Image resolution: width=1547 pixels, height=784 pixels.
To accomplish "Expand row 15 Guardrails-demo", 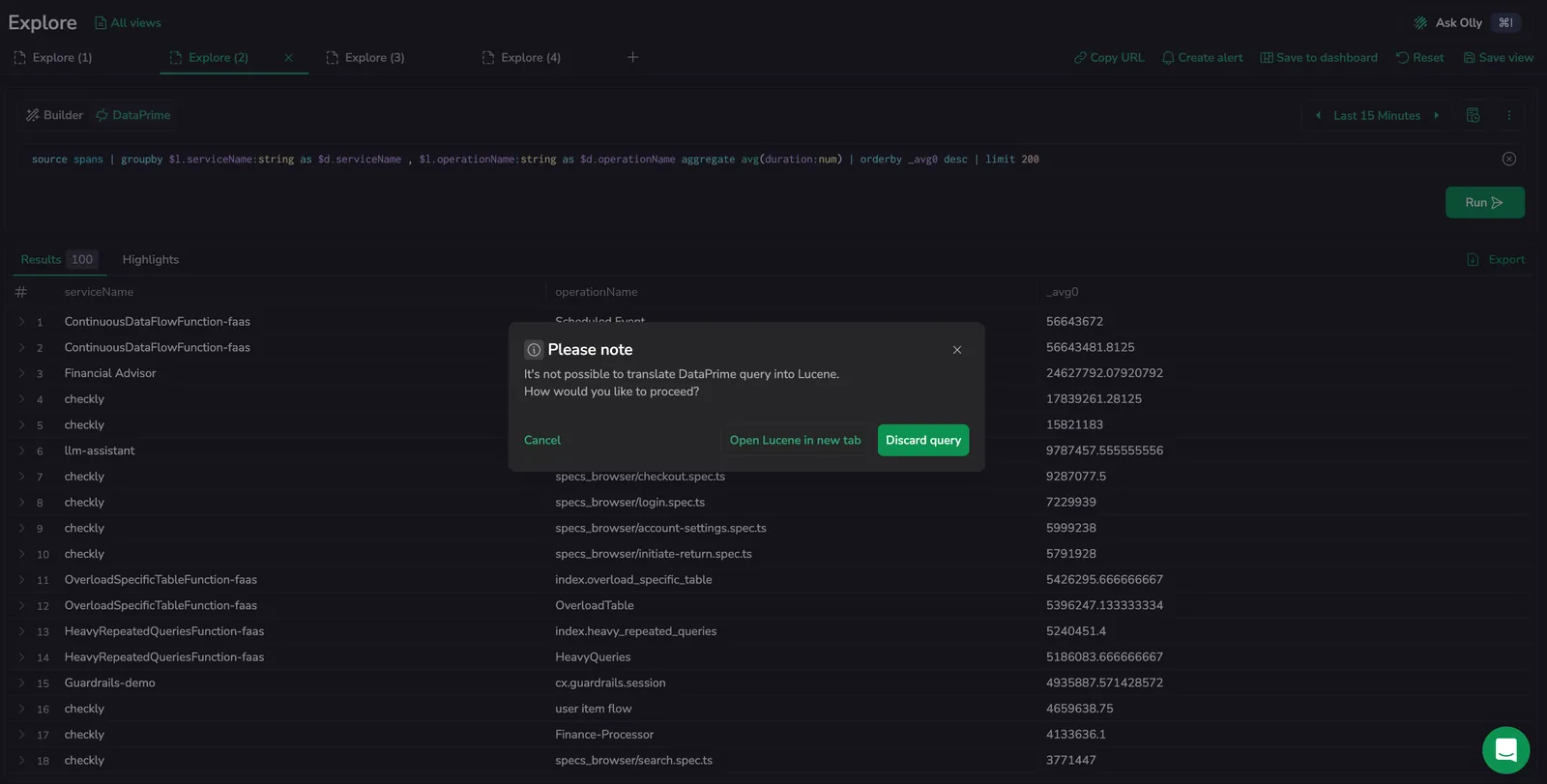I will (x=21, y=682).
